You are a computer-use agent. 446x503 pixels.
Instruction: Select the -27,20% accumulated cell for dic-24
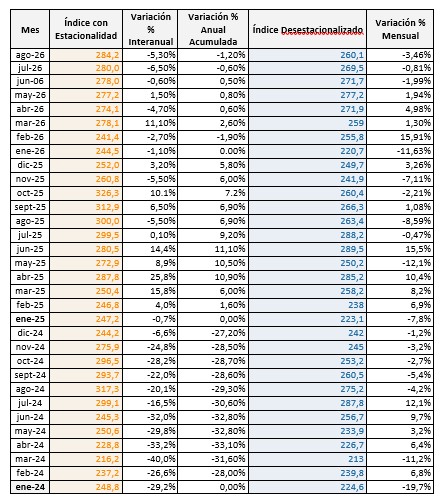(x=213, y=333)
